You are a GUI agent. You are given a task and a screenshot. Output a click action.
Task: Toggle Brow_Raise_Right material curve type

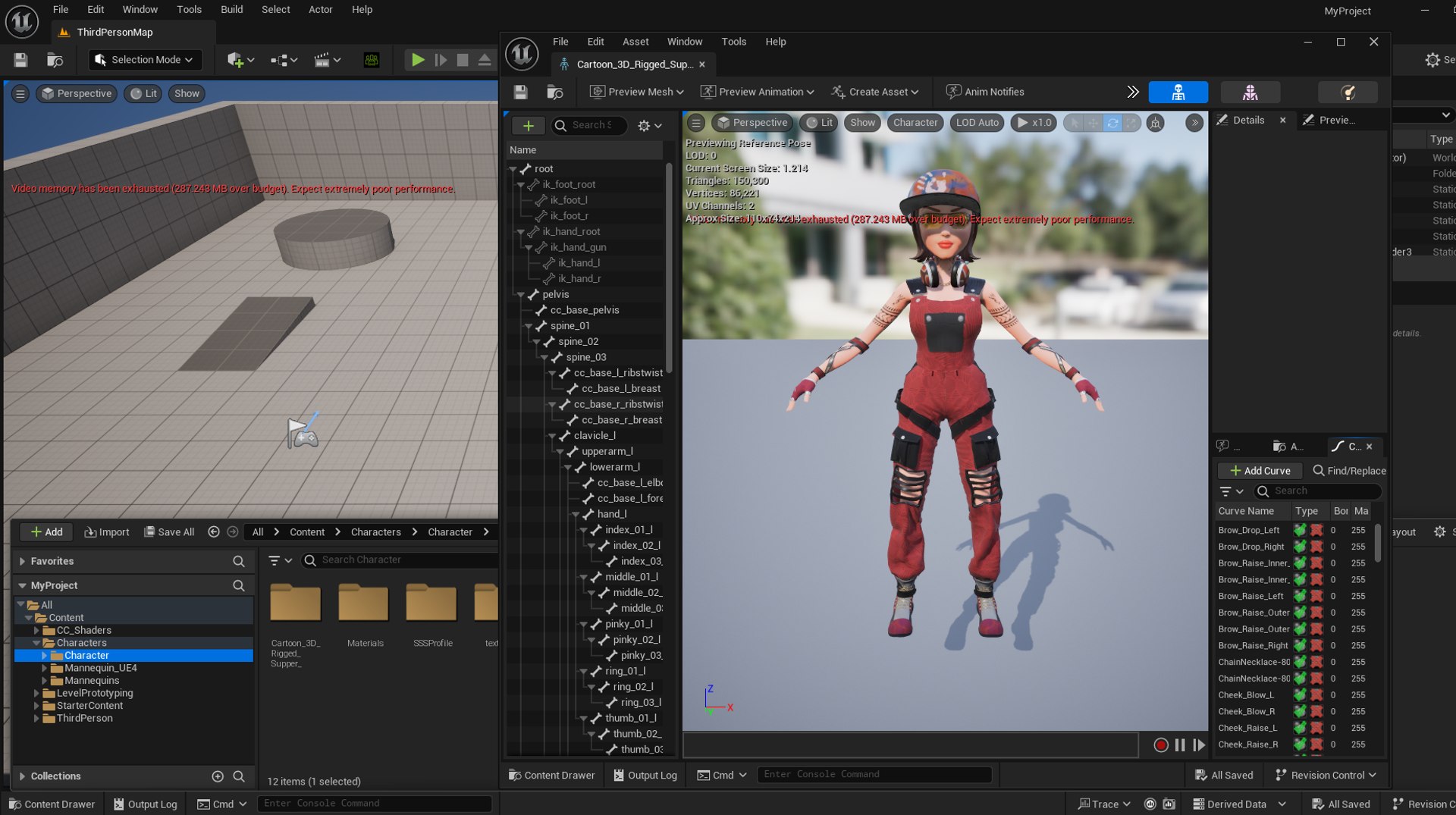point(1316,645)
